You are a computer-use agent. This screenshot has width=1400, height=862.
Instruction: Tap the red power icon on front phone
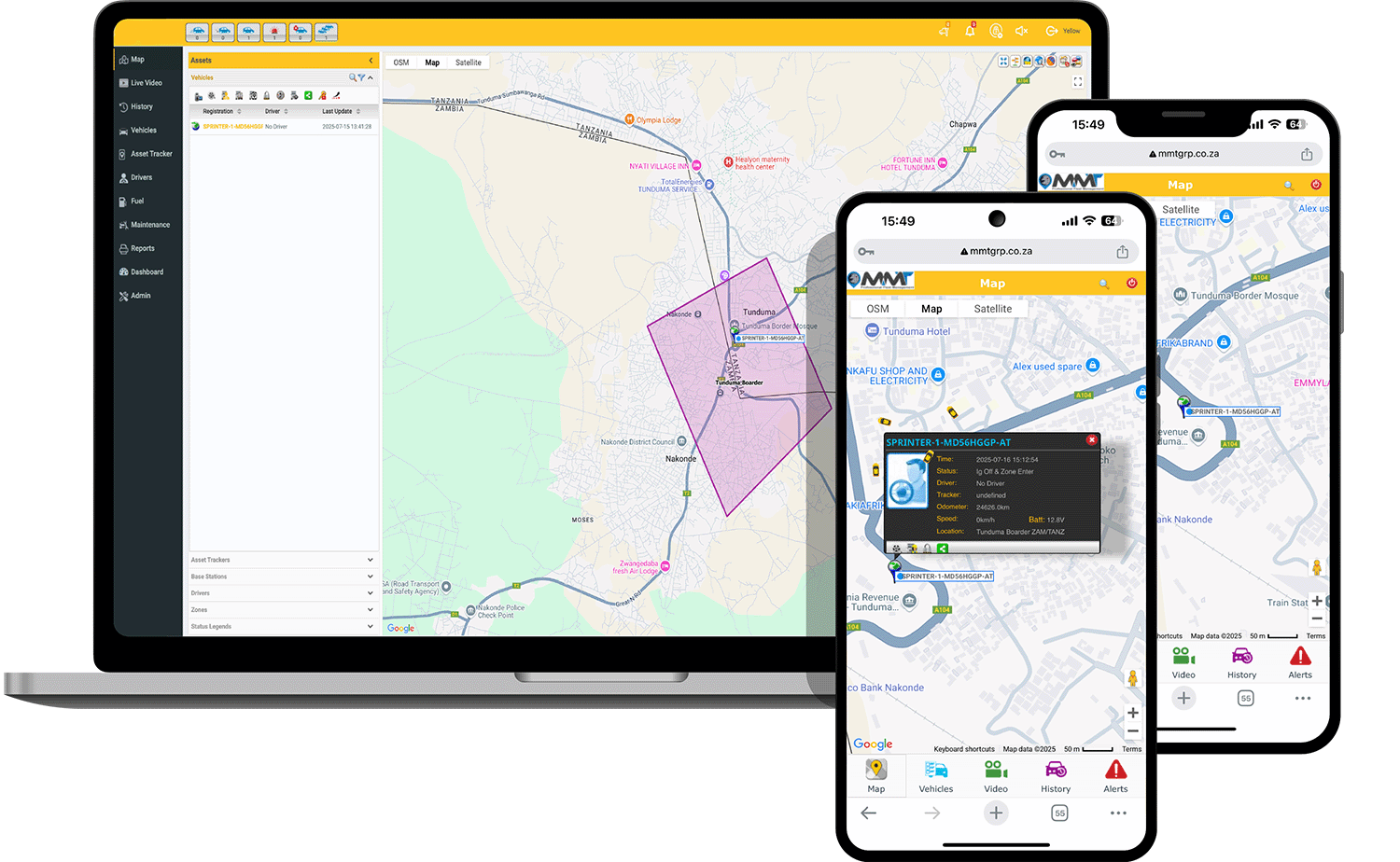point(1131,283)
